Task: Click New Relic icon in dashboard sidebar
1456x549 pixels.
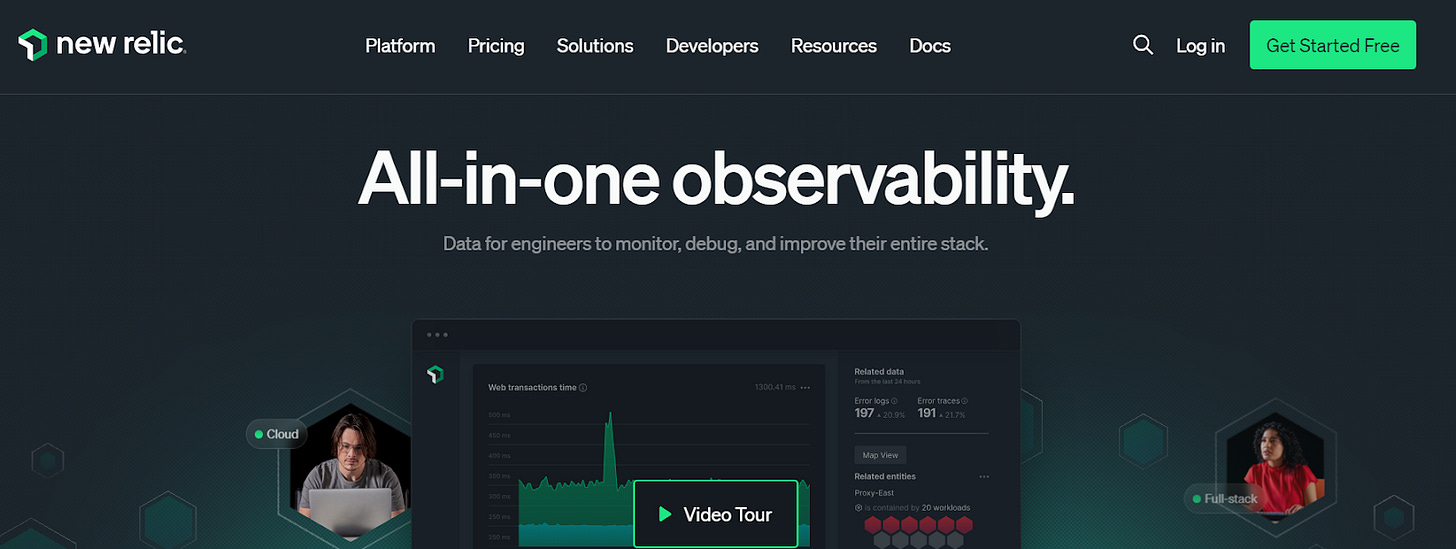Action: point(435,374)
